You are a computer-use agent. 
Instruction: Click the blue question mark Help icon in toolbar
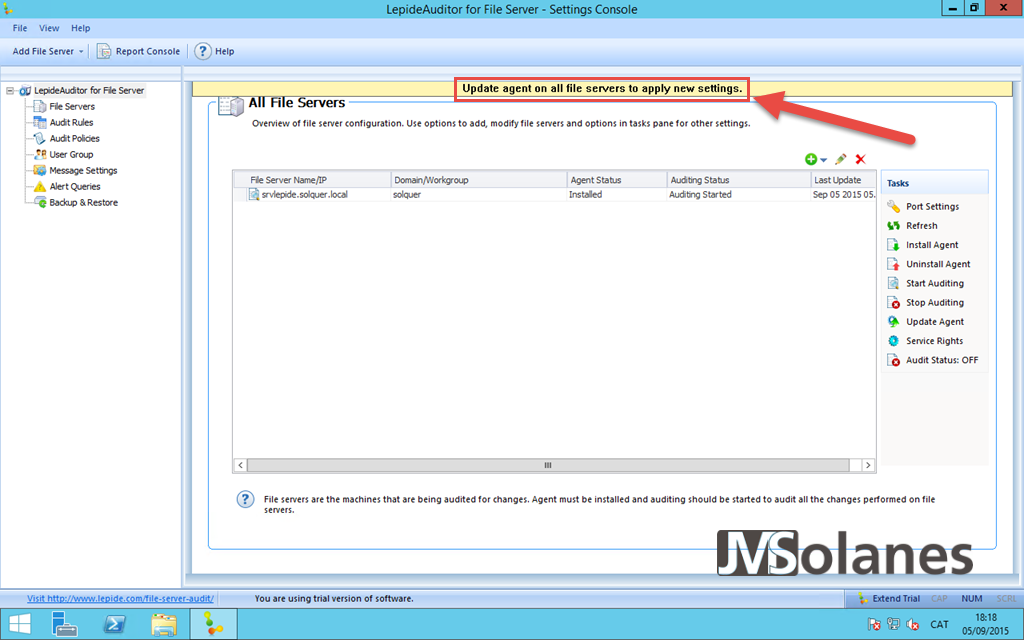[203, 51]
